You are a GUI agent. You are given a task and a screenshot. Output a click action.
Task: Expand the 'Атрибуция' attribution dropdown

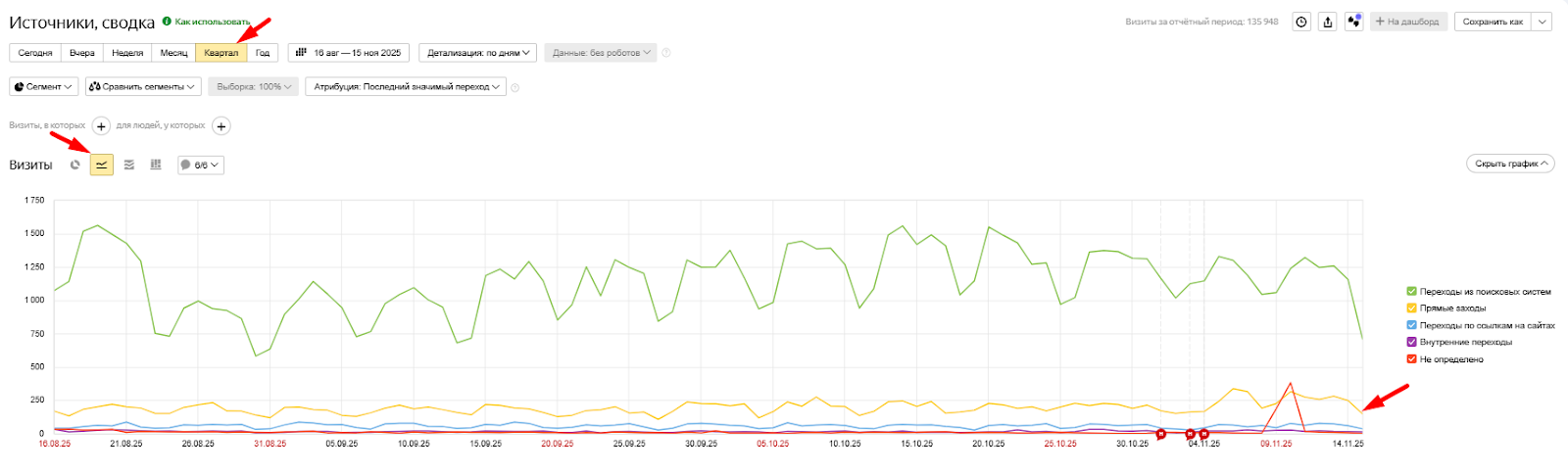point(407,87)
